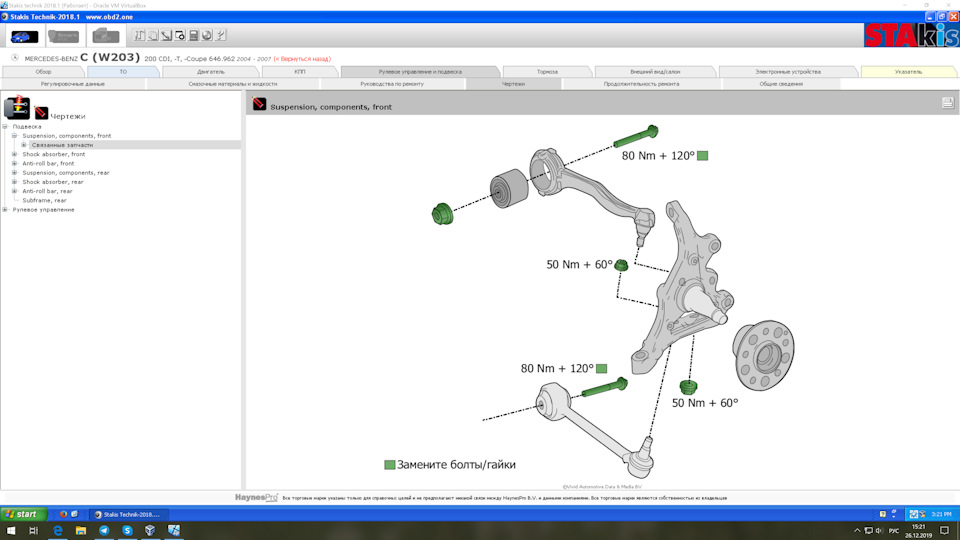Select Shock absorber, front tree item
The image size is (960, 540).
[54, 154]
